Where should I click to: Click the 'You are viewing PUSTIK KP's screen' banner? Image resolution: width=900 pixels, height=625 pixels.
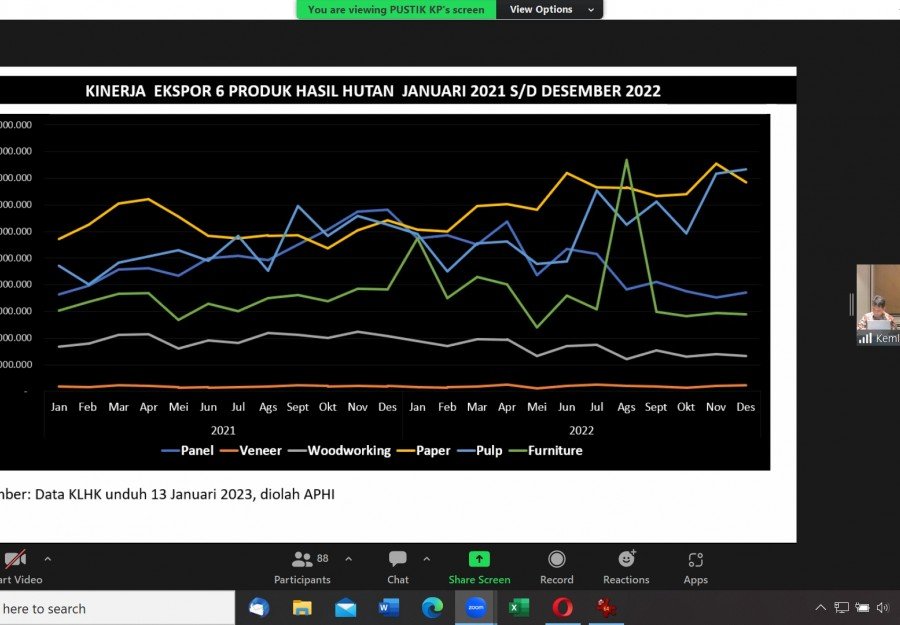pyautogui.click(x=396, y=10)
